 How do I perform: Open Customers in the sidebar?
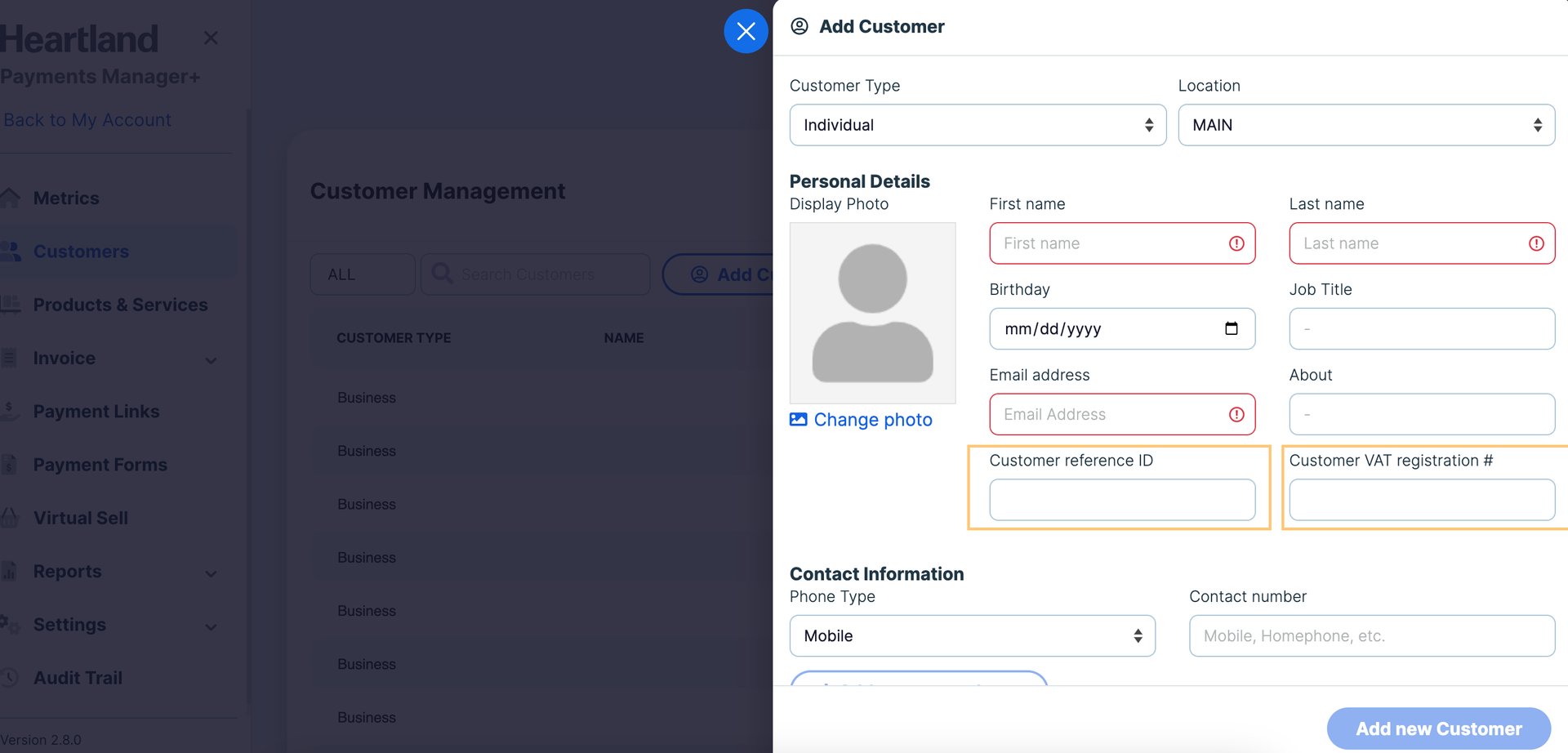[81, 252]
